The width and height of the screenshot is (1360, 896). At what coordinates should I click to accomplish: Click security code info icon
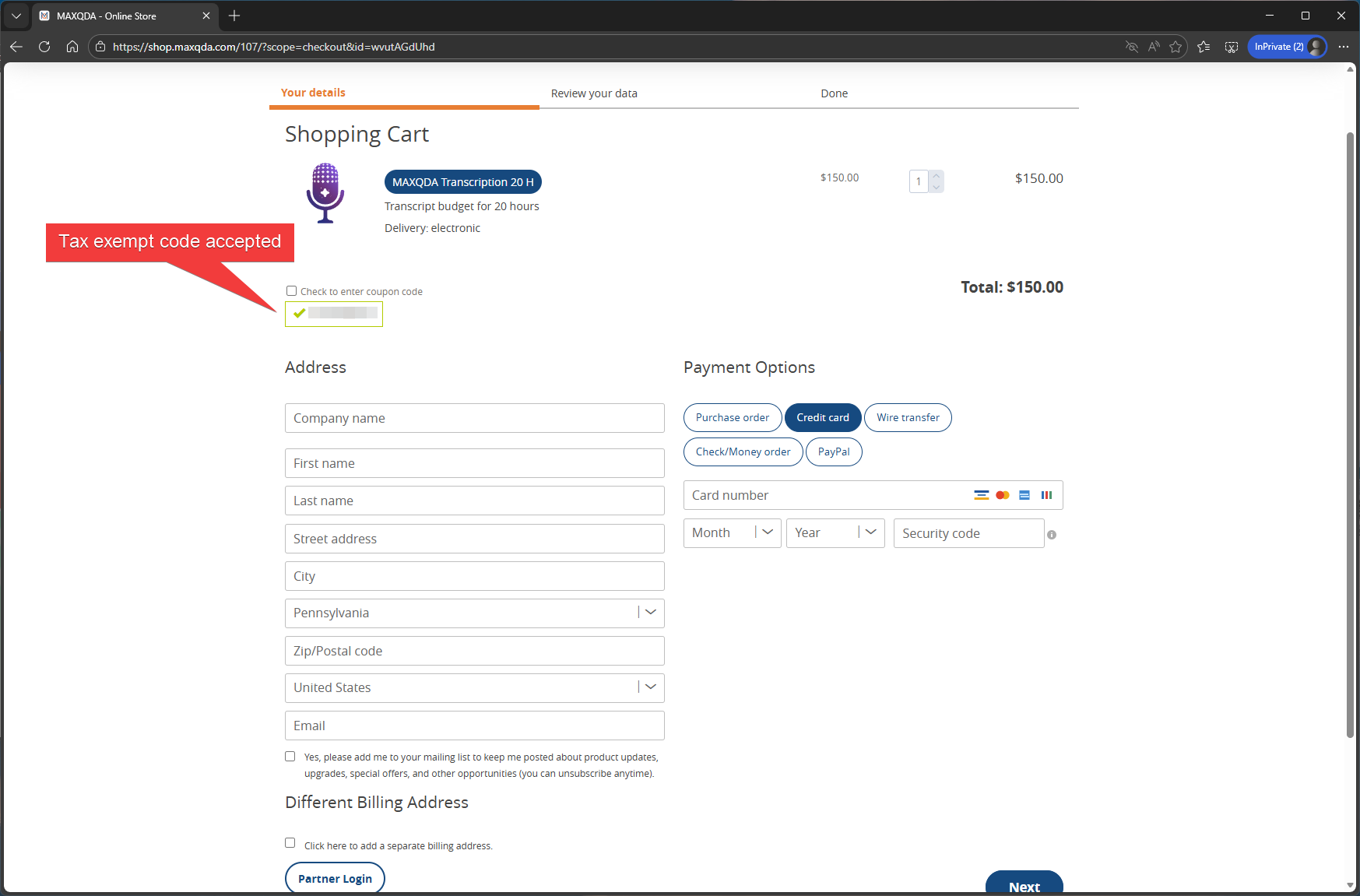coord(1052,535)
